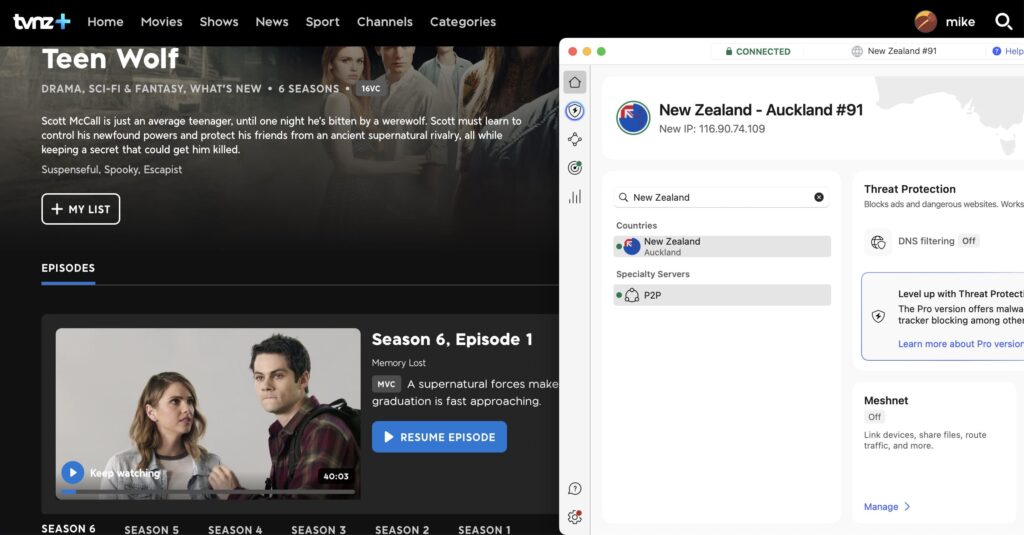The height and width of the screenshot is (535, 1024).
Task: Switch to the SEASON 6 tab
Action: tap(68, 528)
